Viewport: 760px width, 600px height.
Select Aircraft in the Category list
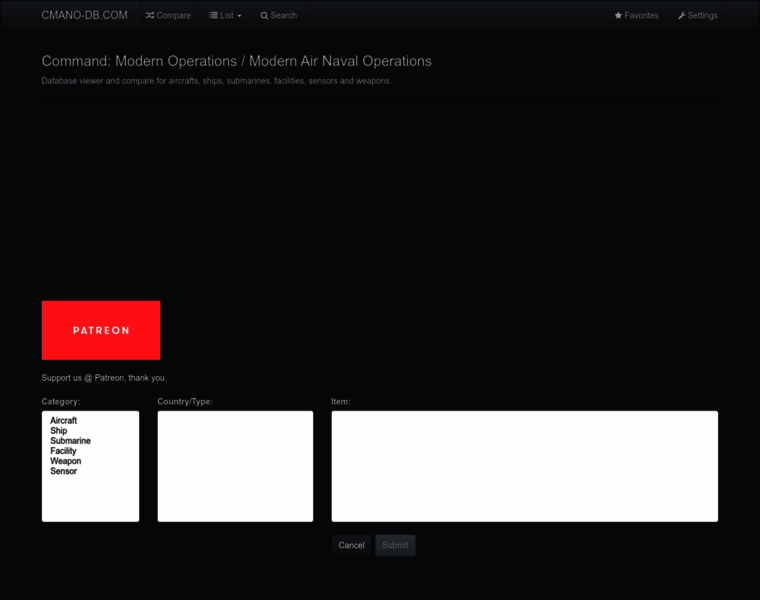(x=64, y=421)
